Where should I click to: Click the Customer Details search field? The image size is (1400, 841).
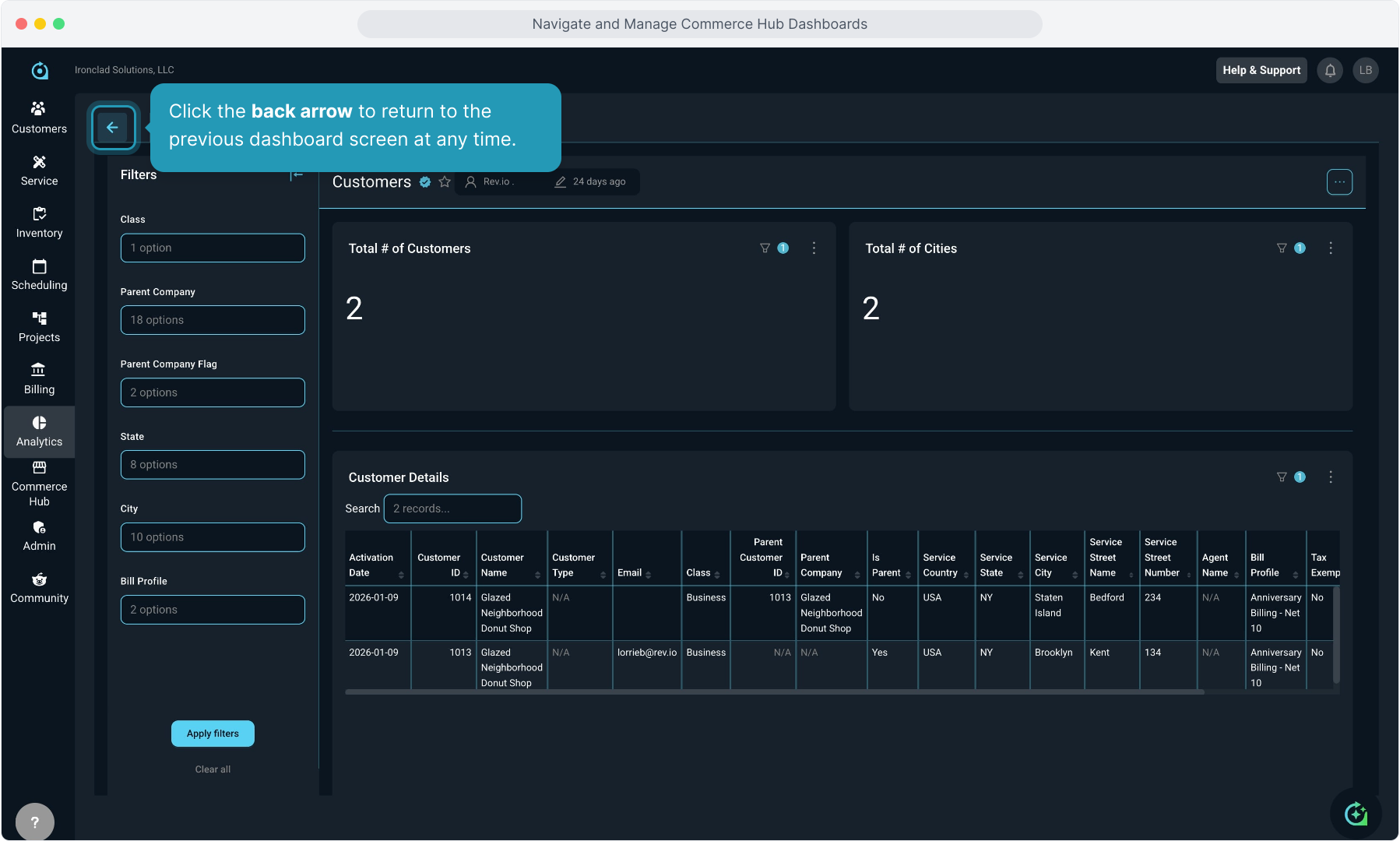[452, 508]
